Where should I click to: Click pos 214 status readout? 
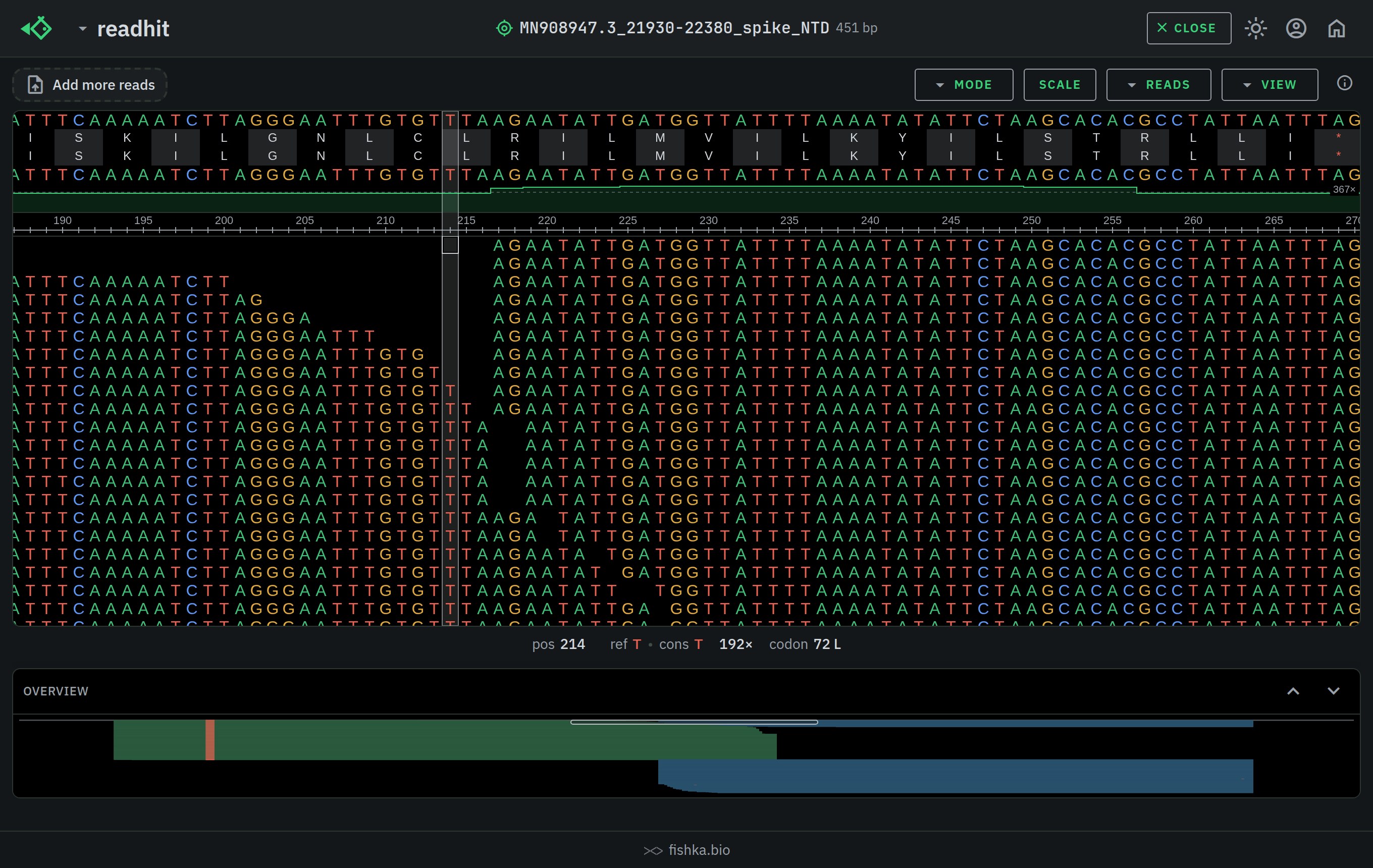tap(558, 644)
